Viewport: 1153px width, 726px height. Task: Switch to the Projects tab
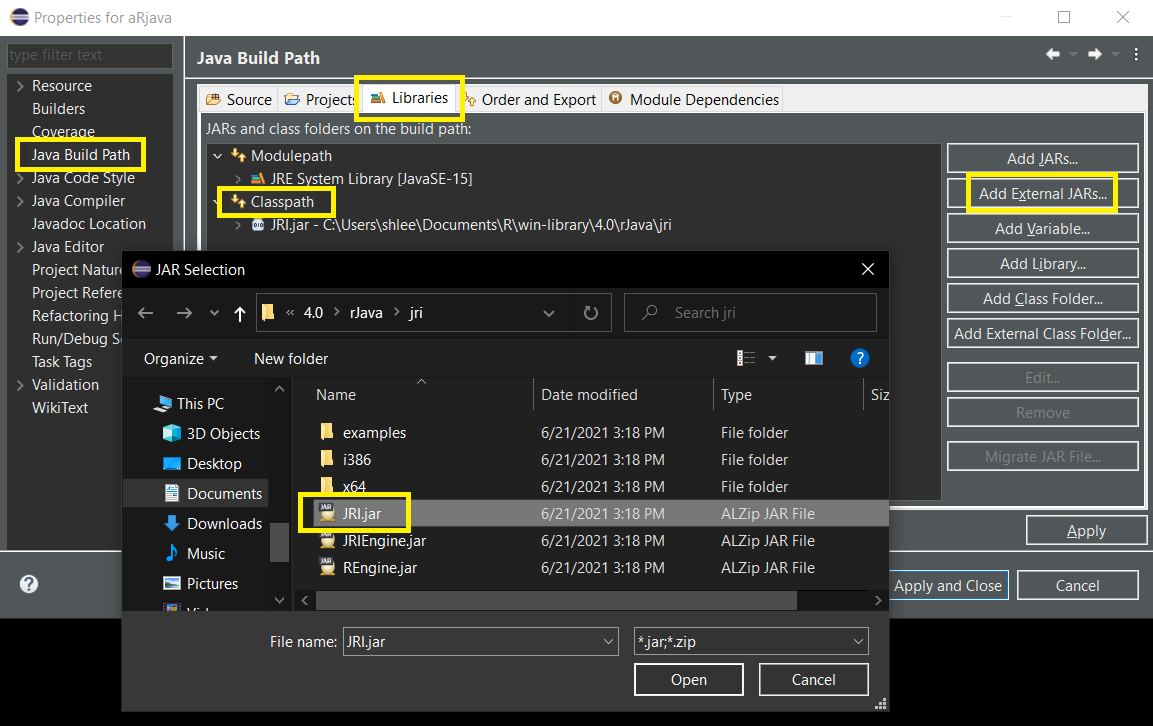[320, 100]
